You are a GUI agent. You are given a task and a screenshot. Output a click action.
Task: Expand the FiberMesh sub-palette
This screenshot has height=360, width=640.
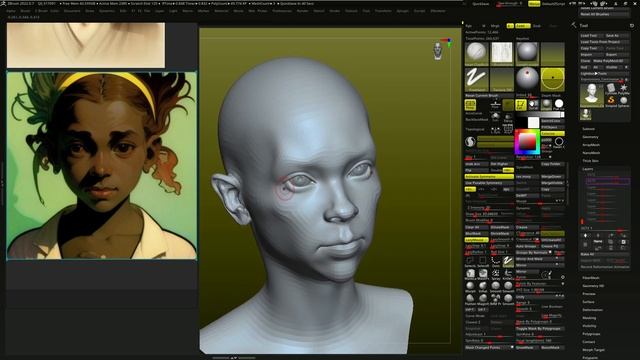tap(591, 278)
